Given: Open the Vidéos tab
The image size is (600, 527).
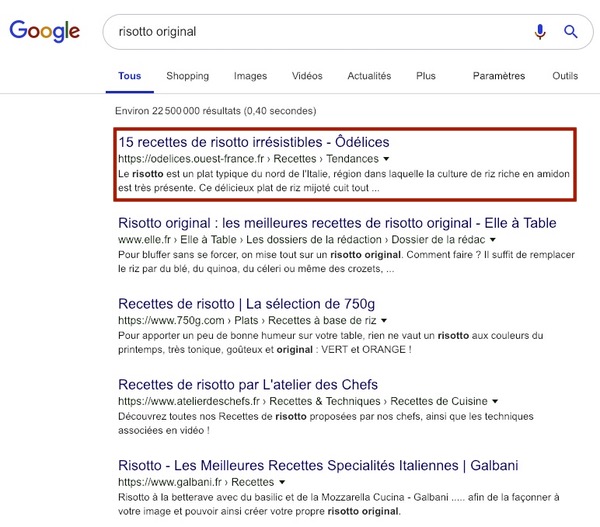Looking at the screenshot, I should [x=307, y=76].
